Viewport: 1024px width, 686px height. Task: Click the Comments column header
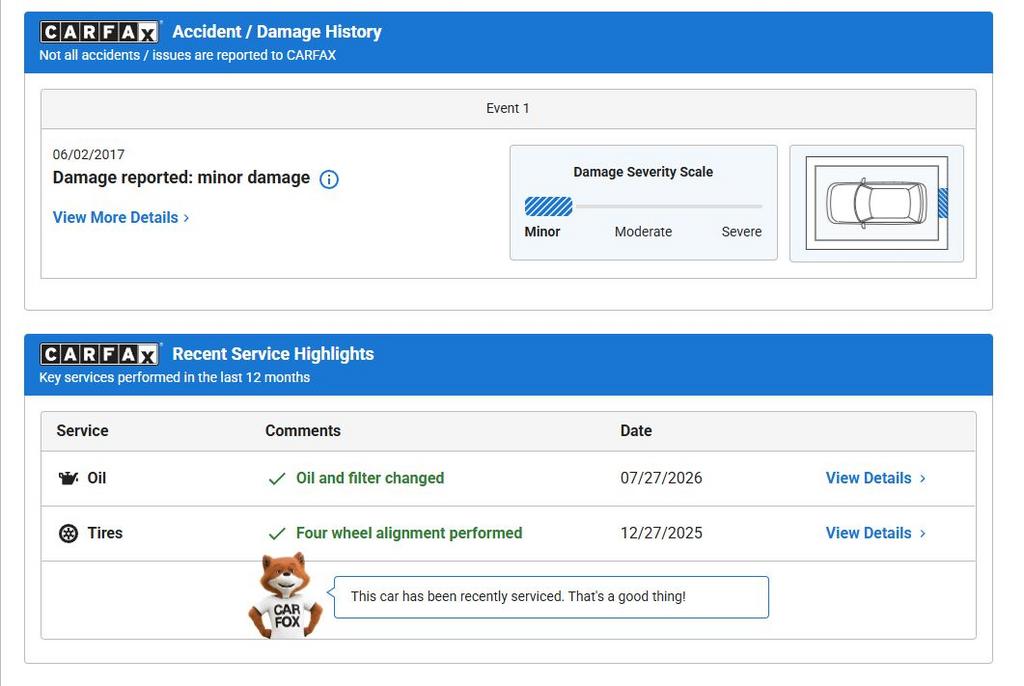(x=303, y=431)
